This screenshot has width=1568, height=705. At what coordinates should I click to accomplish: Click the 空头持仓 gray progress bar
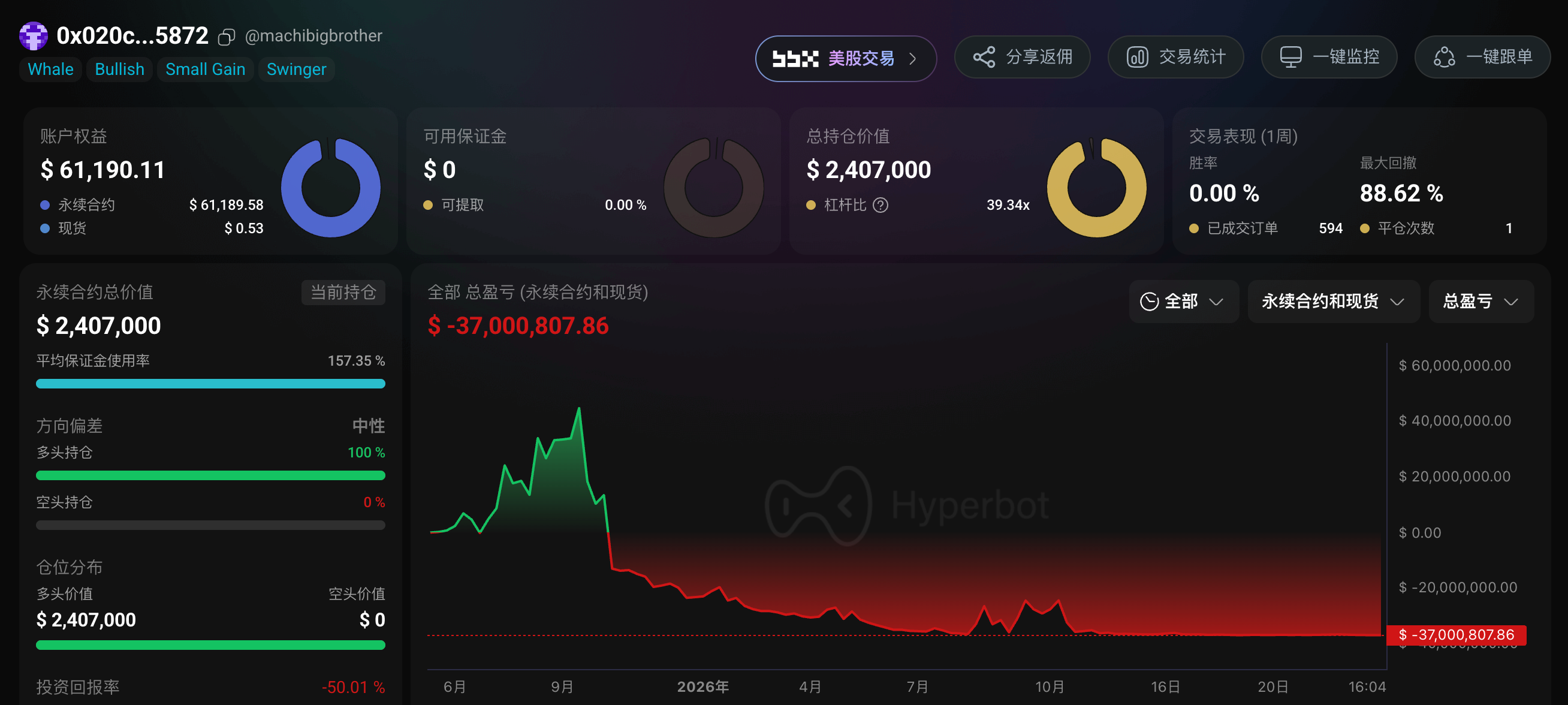210,525
